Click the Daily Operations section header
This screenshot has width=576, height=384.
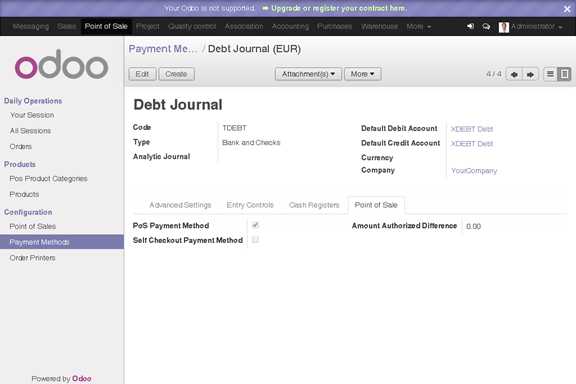pos(33,101)
